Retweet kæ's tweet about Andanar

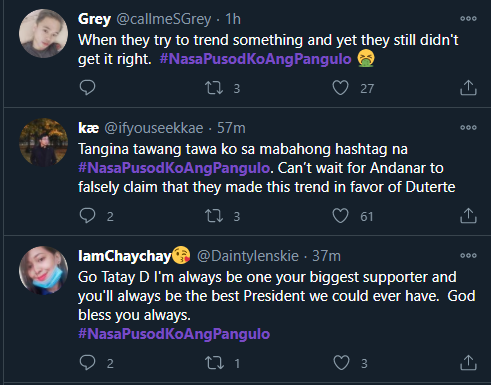pos(214,216)
